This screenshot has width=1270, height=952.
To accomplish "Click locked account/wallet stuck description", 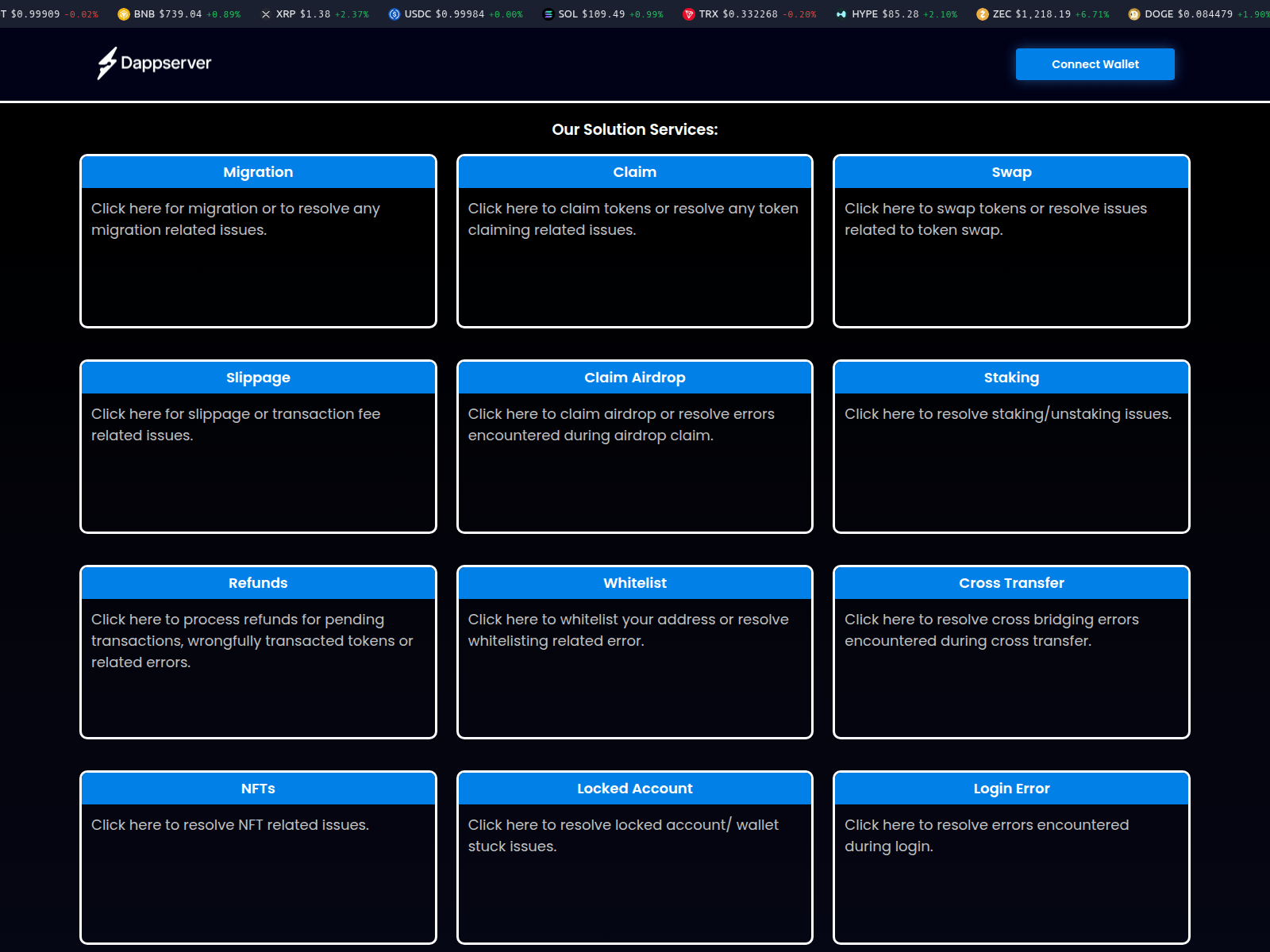I will [x=623, y=835].
